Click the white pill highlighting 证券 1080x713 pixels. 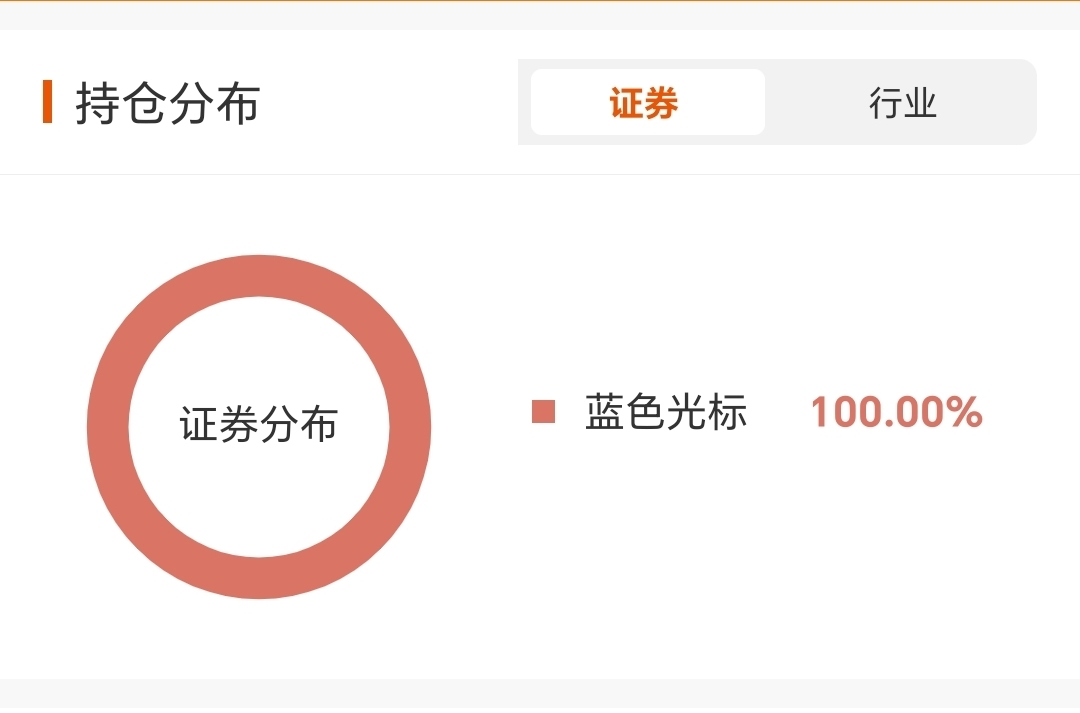coord(648,102)
